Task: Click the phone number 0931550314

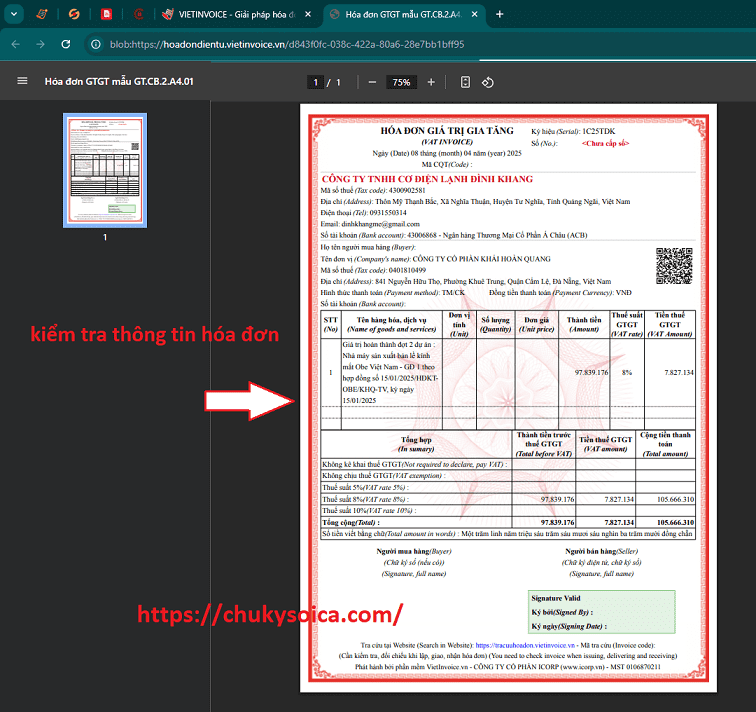Action: tap(388, 213)
